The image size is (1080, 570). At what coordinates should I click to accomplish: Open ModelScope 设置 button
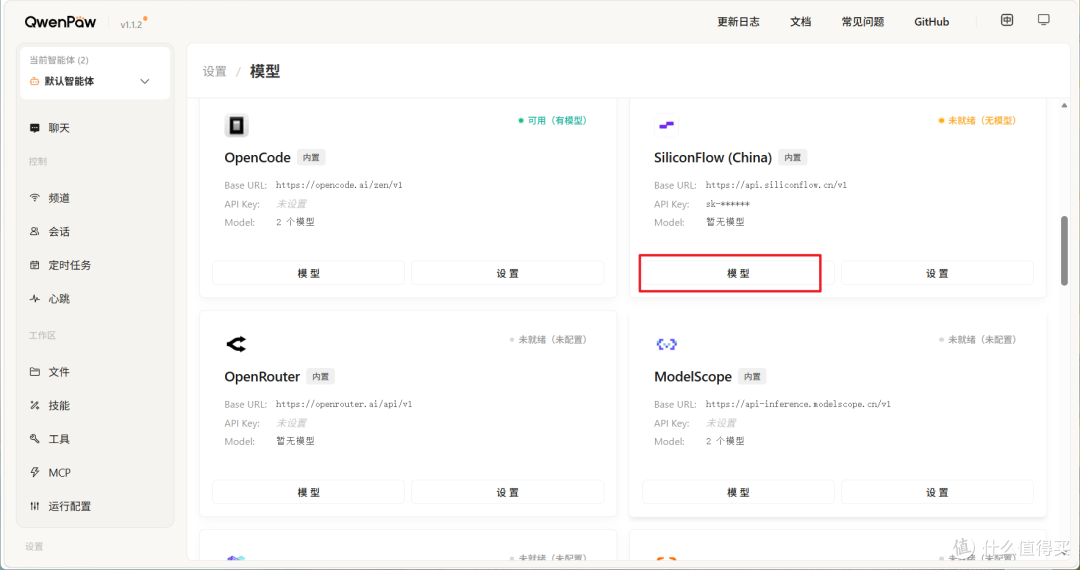click(937, 492)
